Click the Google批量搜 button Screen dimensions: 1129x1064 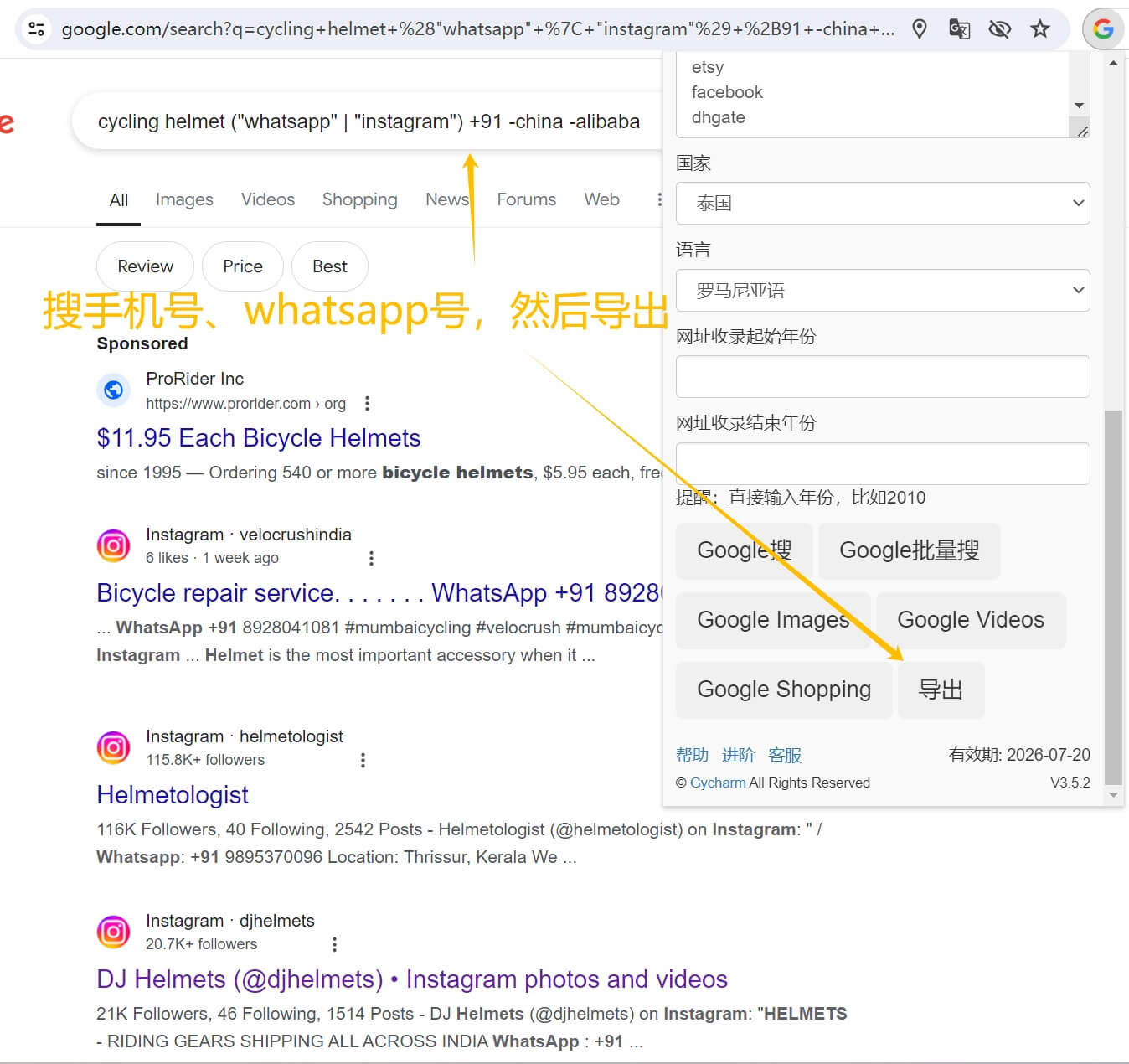[909, 550]
